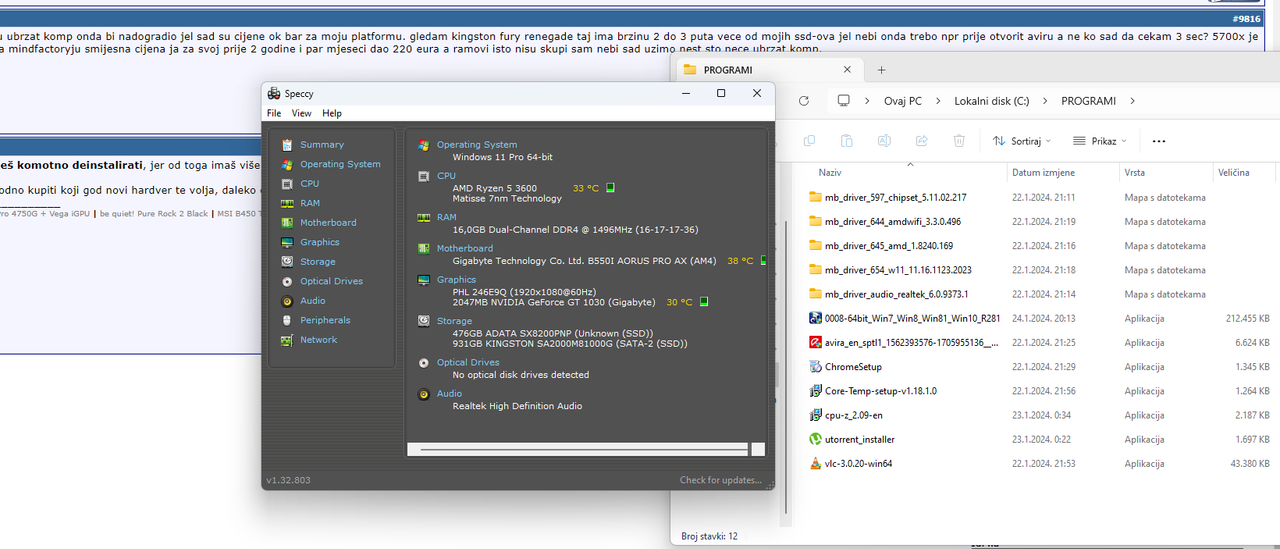
Task: Click the Rename icon in Explorer toolbar
Action: (x=884, y=141)
